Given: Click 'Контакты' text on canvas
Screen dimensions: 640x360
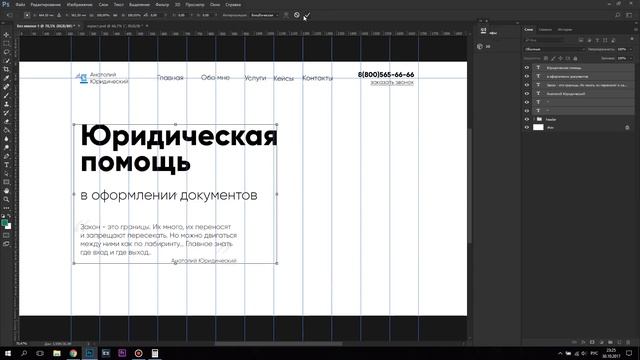Looking at the screenshot, I should pyautogui.click(x=318, y=78).
